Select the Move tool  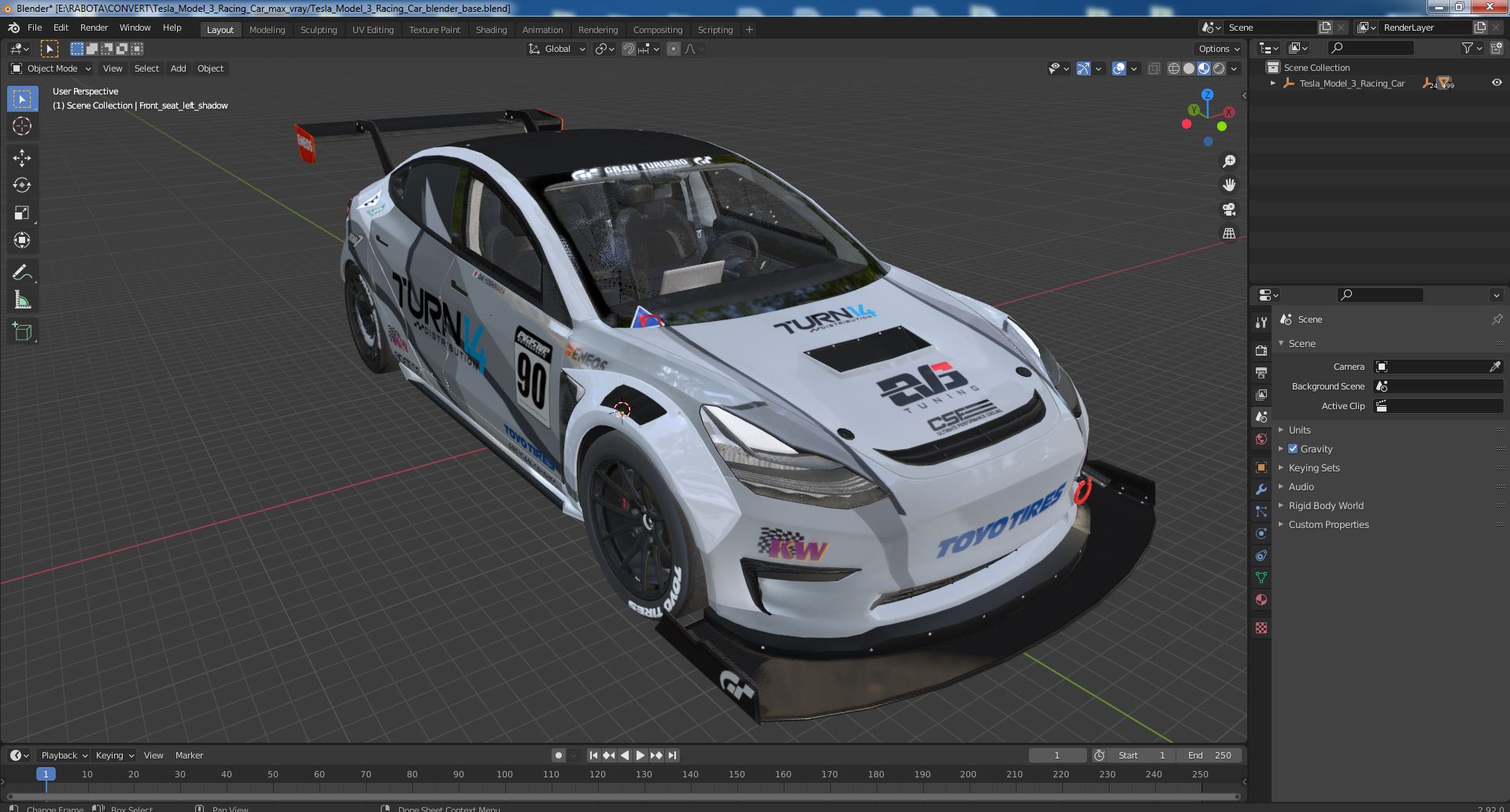pos(22,157)
